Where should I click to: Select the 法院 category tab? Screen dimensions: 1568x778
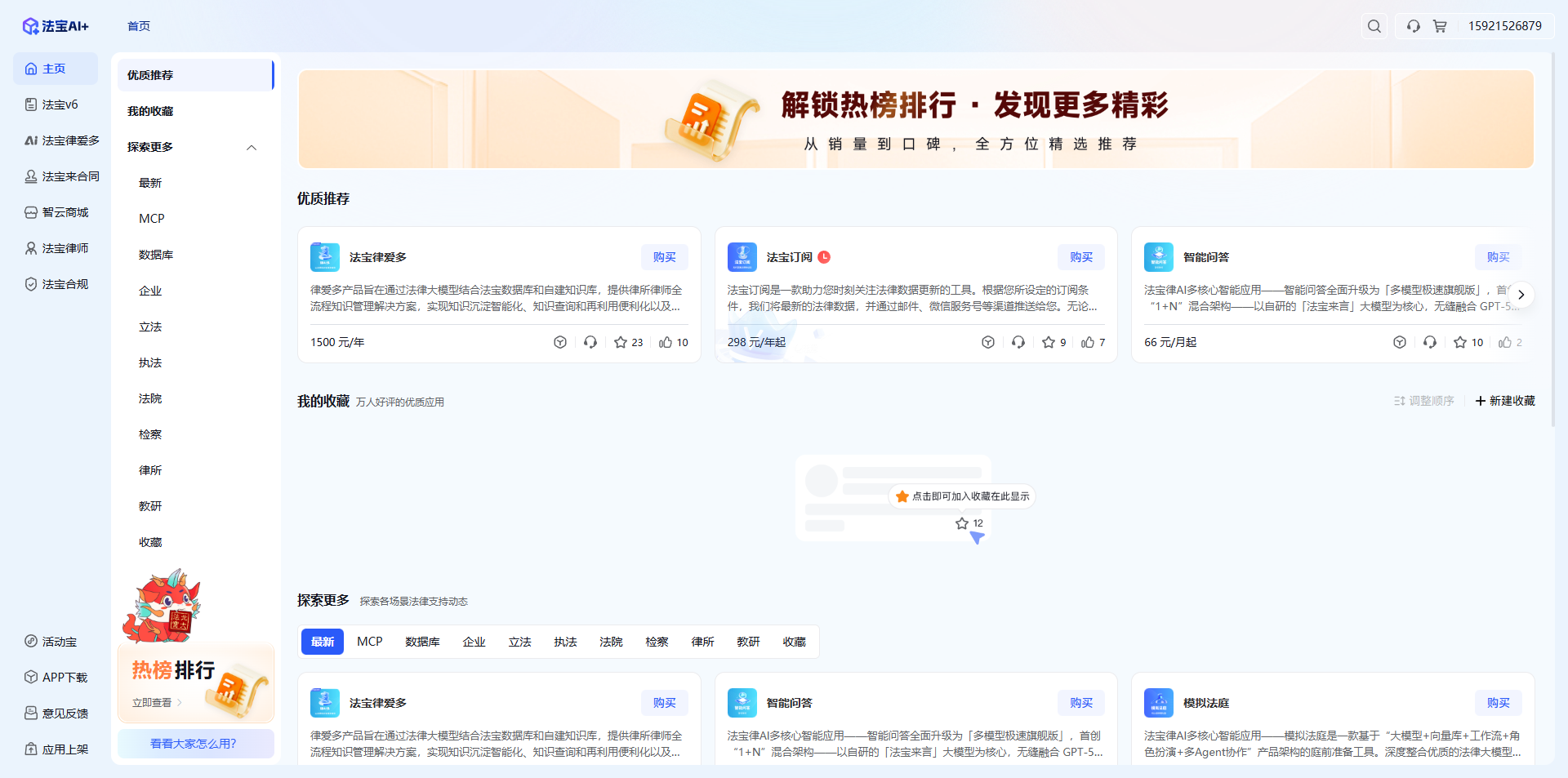click(x=610, y=642)
